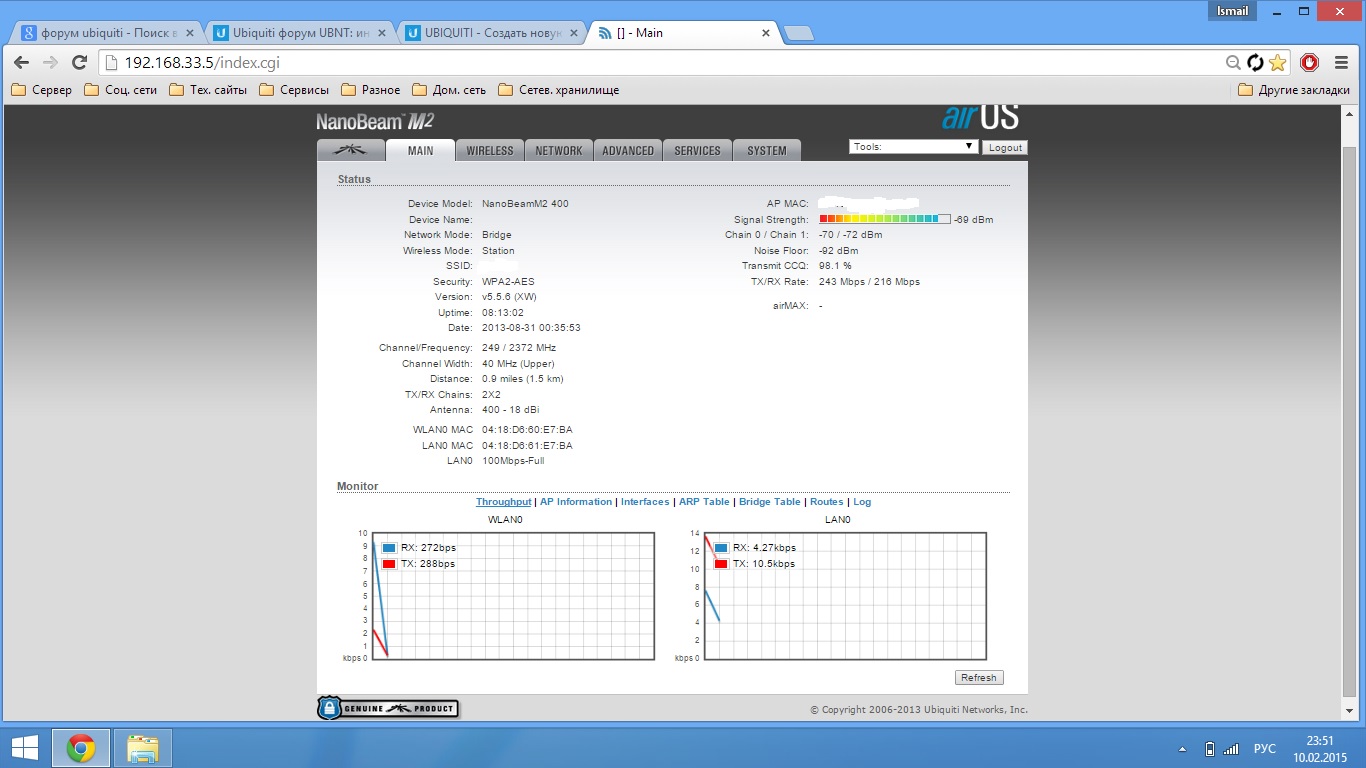
Task: Open a new browser tab
Action: tap(798, 33)
